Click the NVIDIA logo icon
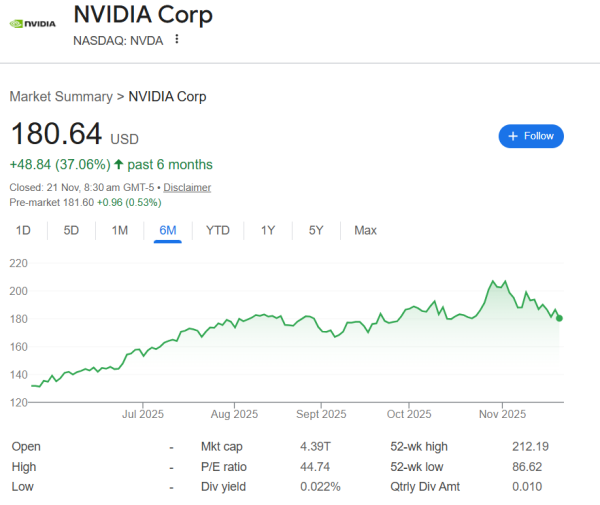Image resolution: width=600 pixels, height=505 pixels. coord(33,22)
